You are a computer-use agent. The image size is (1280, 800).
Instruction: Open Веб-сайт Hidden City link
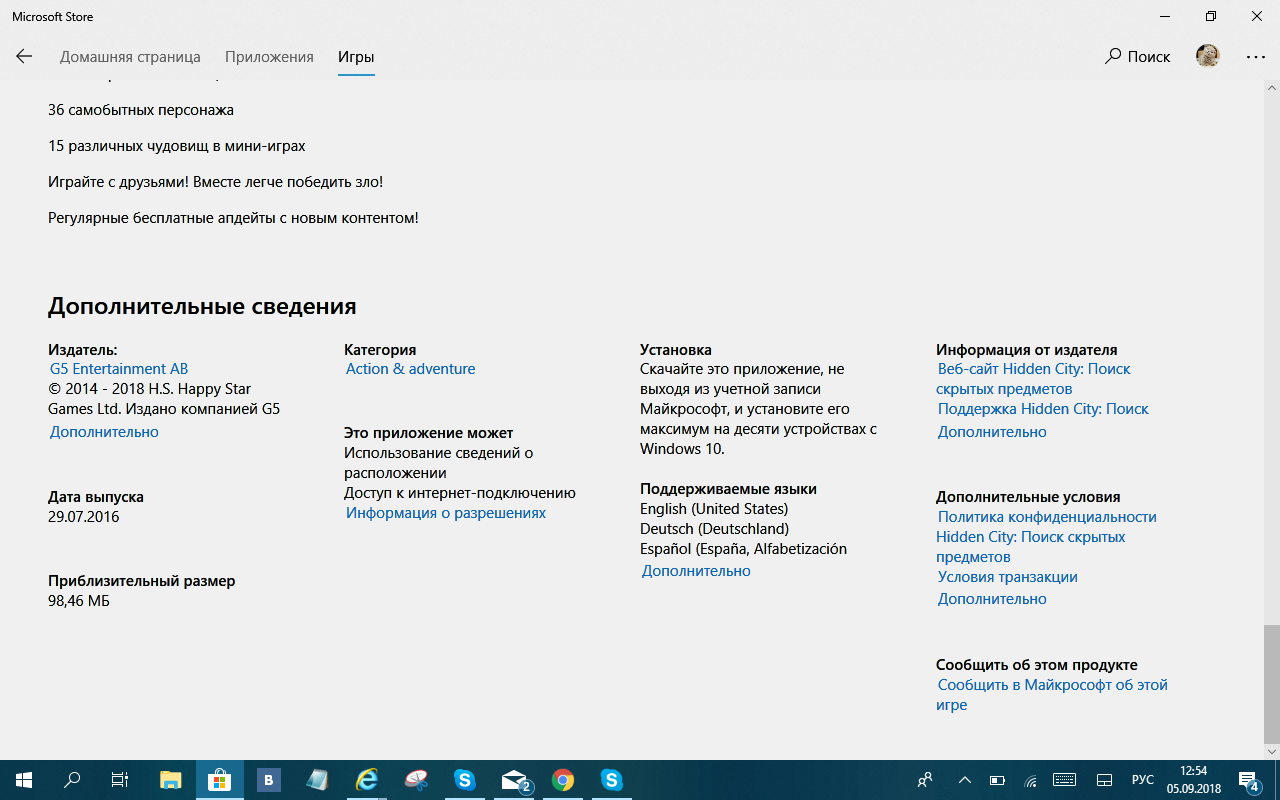tap(1034, 379)
